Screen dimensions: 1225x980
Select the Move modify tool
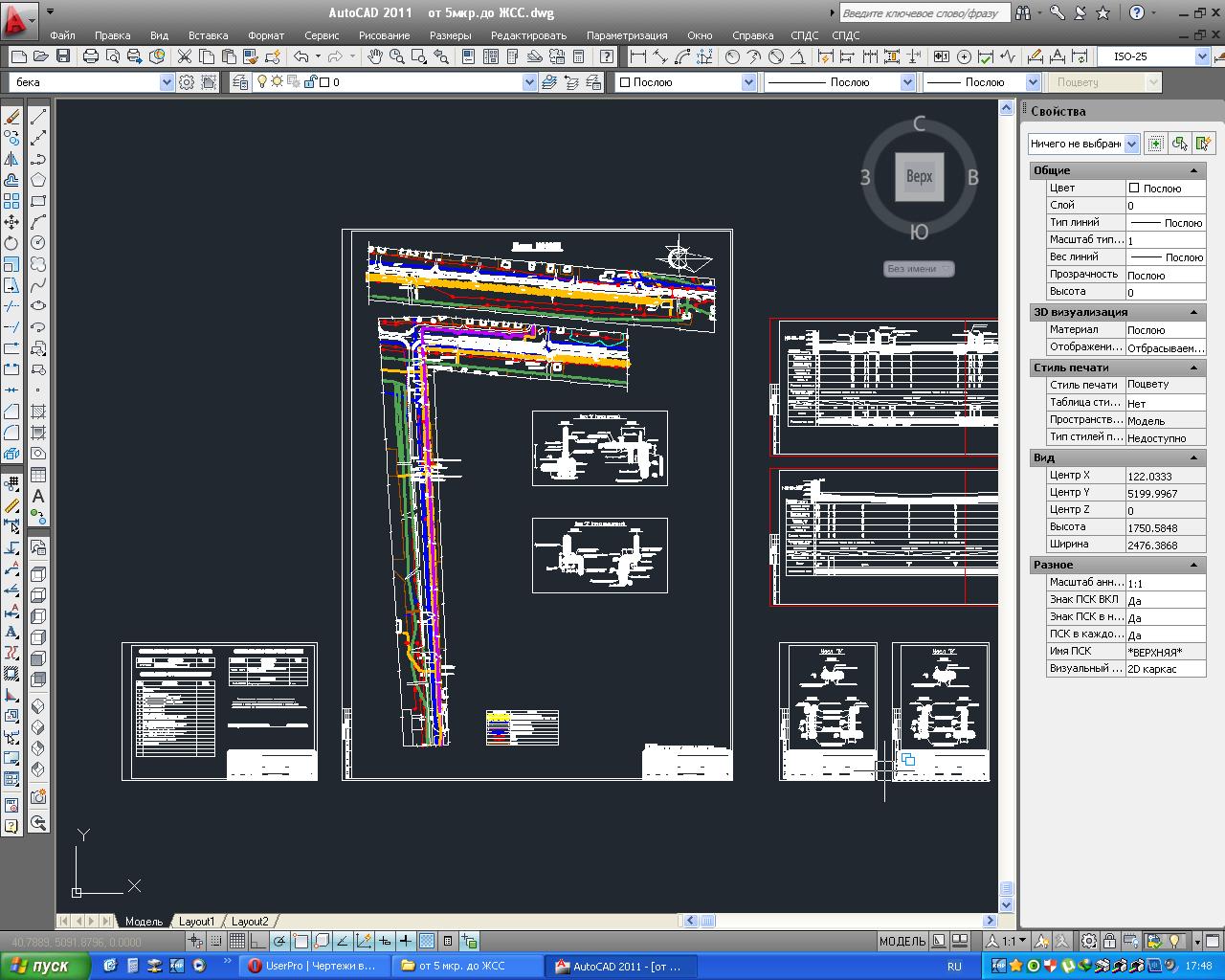(x=11, y=222)
